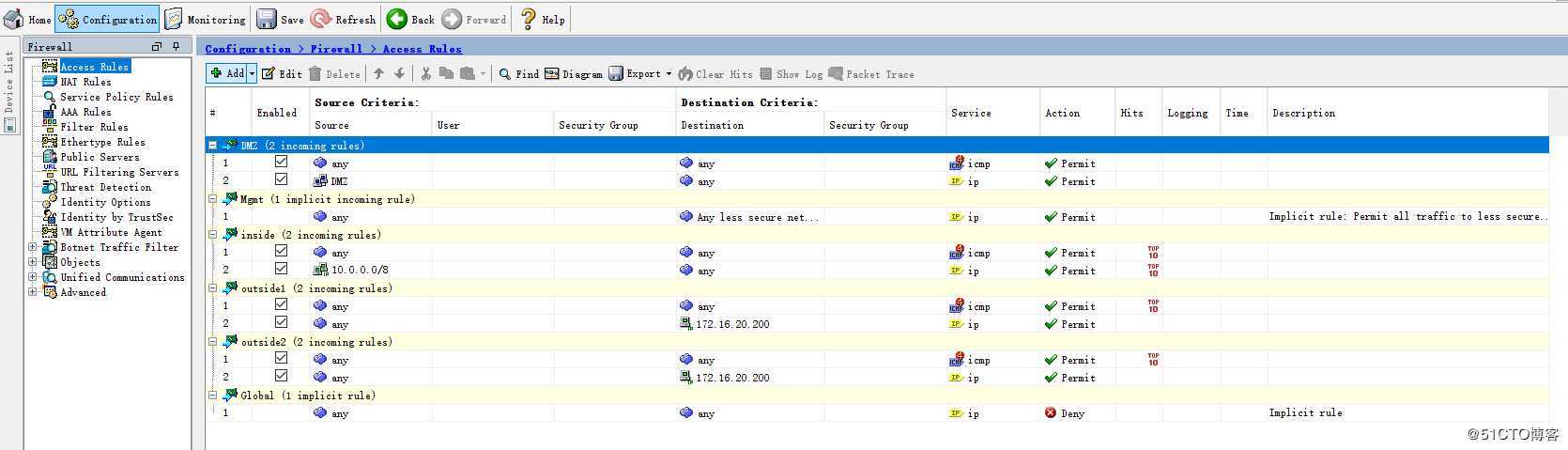Expand the Unified Communications node
The height and width of the screenshot is (450, 1568).
(33, 277)
